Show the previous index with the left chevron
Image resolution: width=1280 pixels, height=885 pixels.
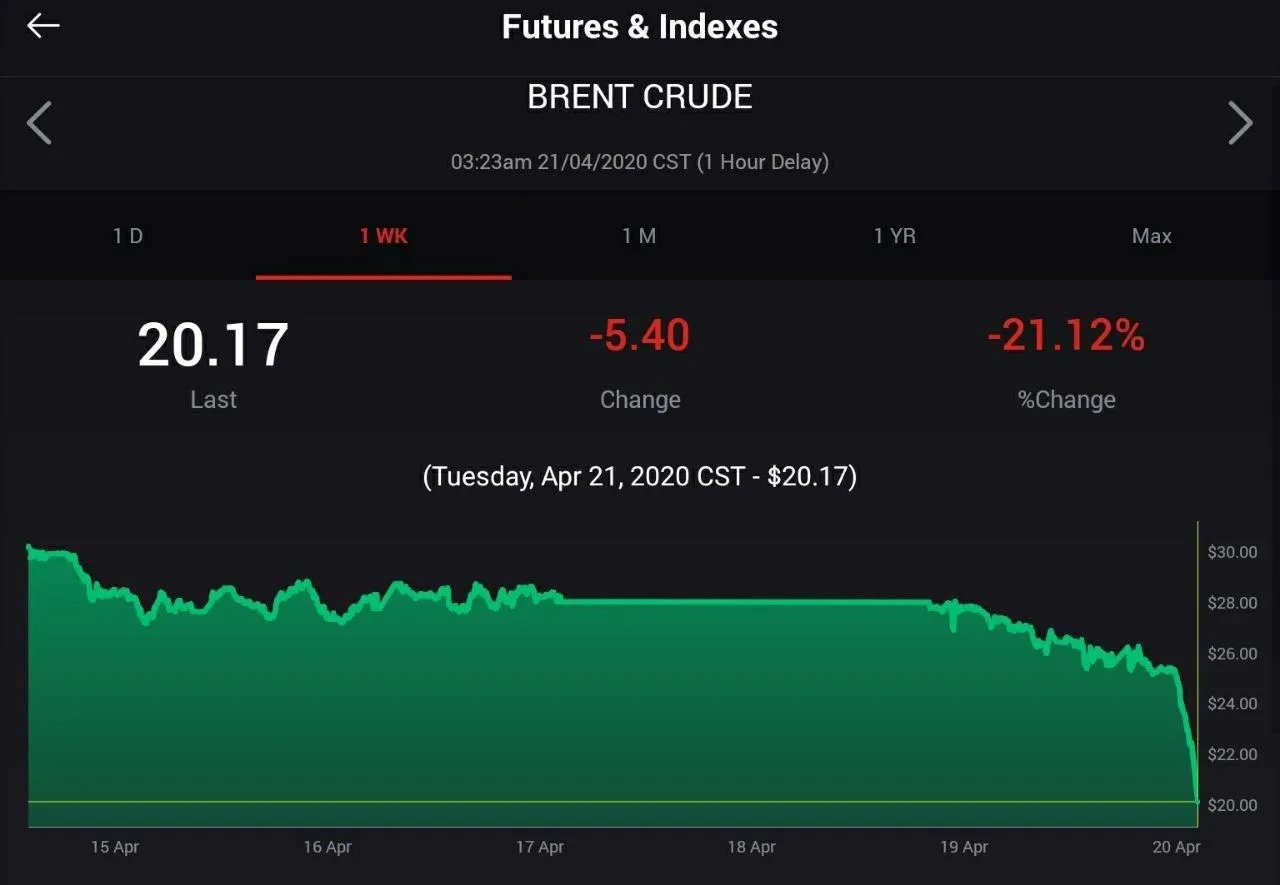point(39,123)
